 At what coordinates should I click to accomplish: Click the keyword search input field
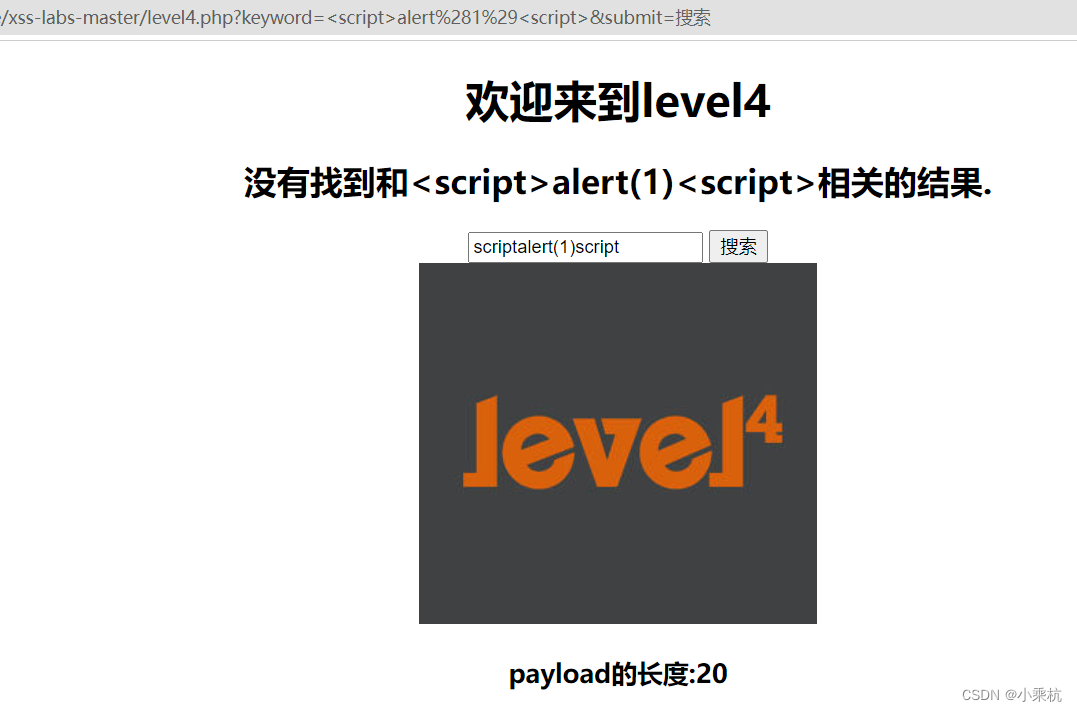(585, 247)
